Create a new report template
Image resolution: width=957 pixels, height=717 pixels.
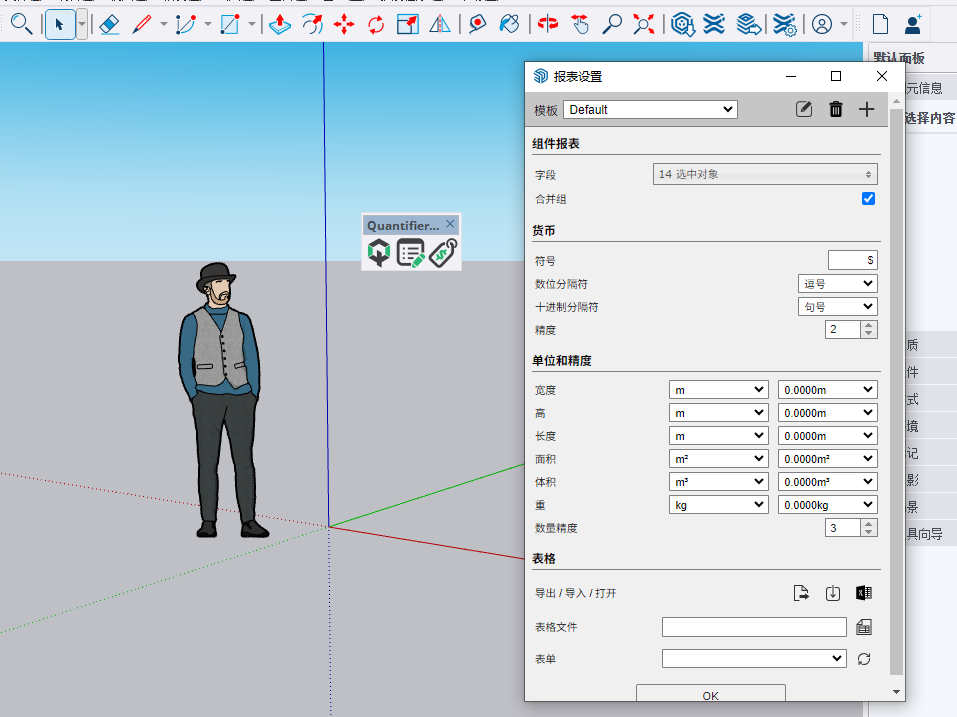coord(866,109)
